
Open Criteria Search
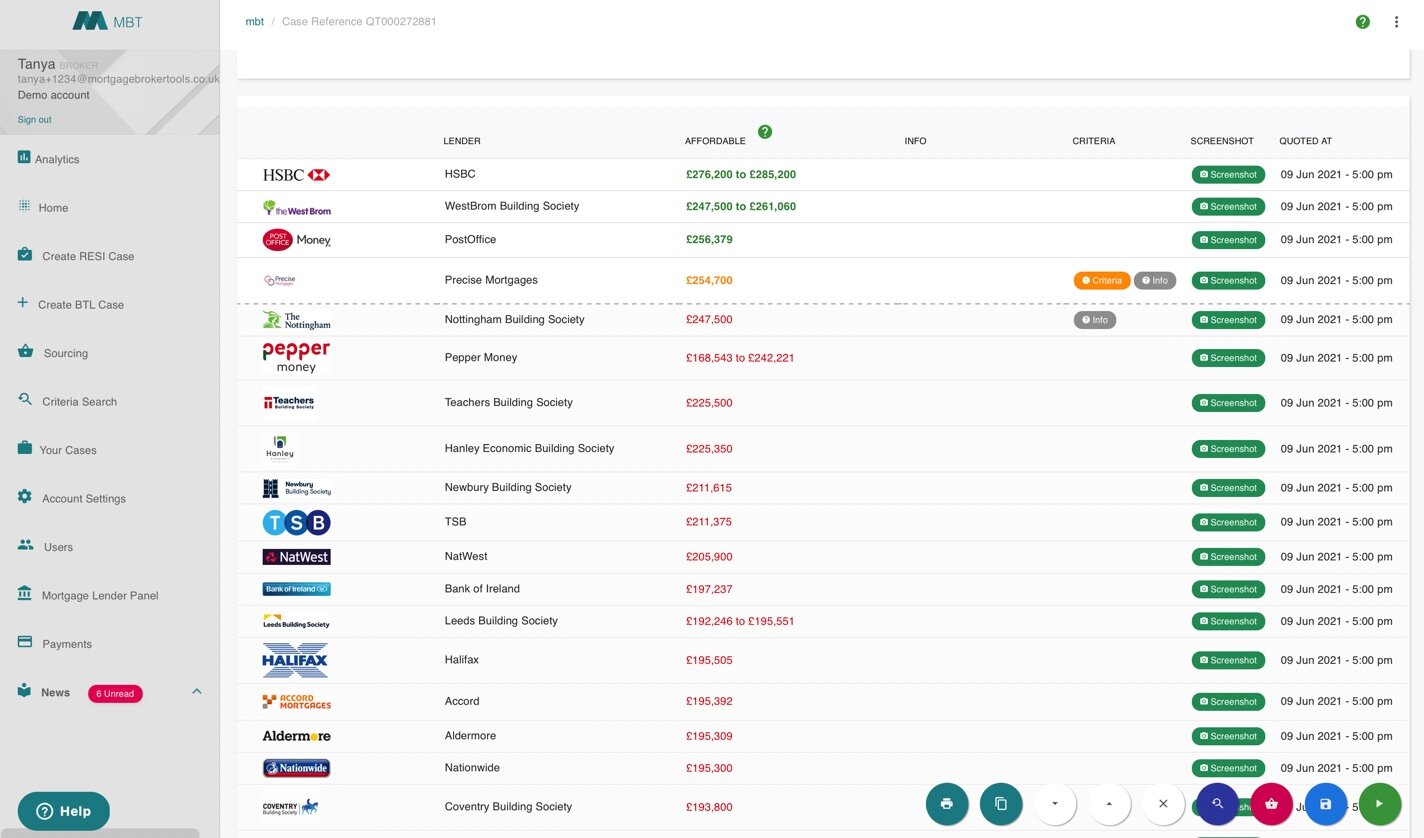click(79, 402)
